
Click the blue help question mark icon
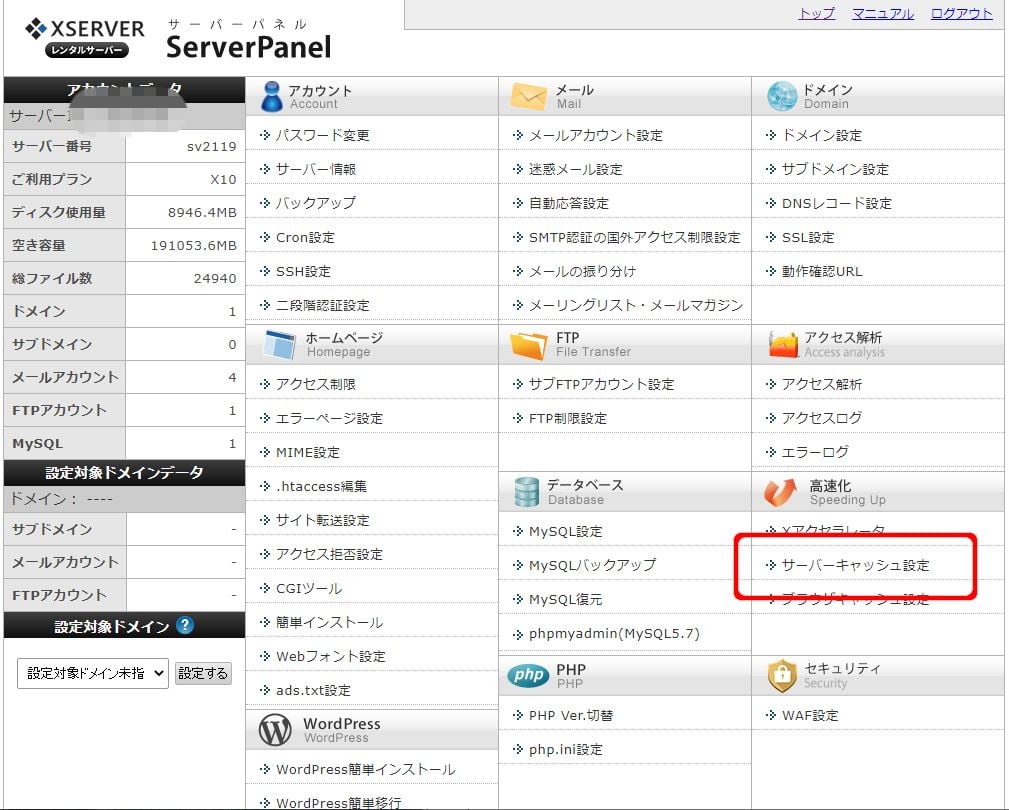(185, 625)
